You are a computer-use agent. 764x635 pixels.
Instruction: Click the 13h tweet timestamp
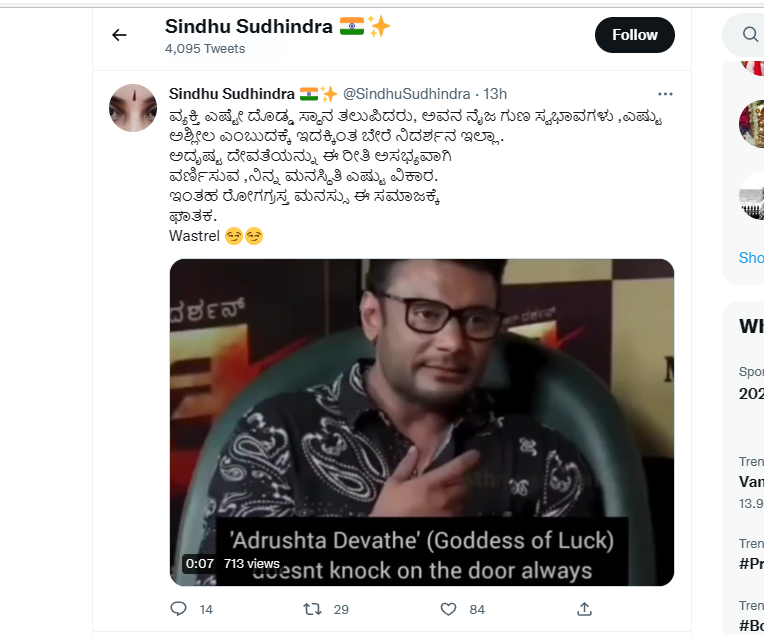click(495, 94)
